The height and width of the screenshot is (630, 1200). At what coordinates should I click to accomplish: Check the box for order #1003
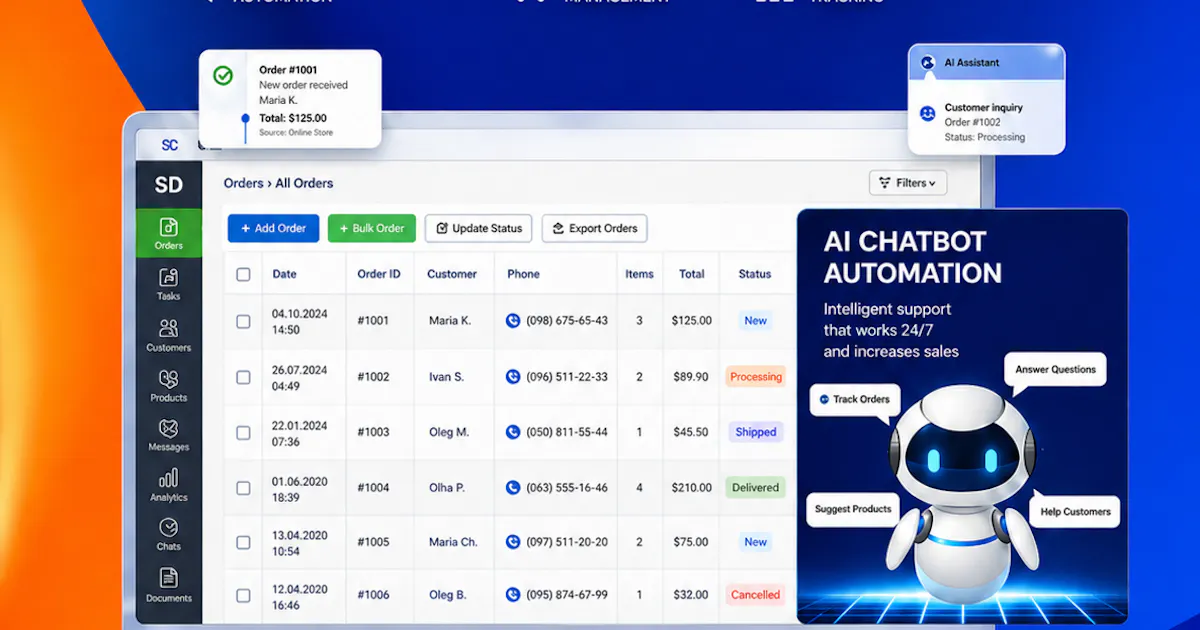(243, 433)
